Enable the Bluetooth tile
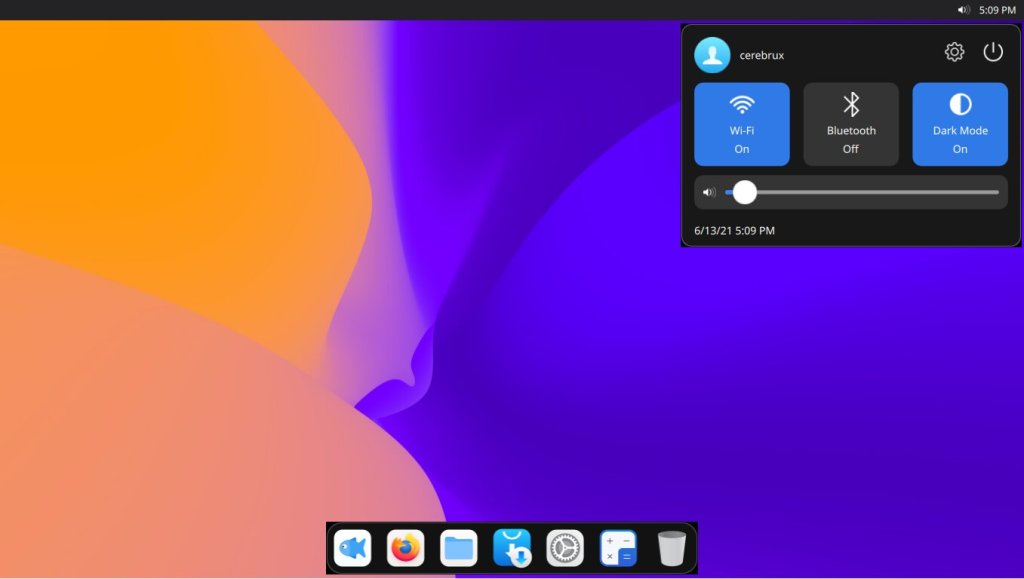The width and height of the screenshot is (1024, 579). 851,124
